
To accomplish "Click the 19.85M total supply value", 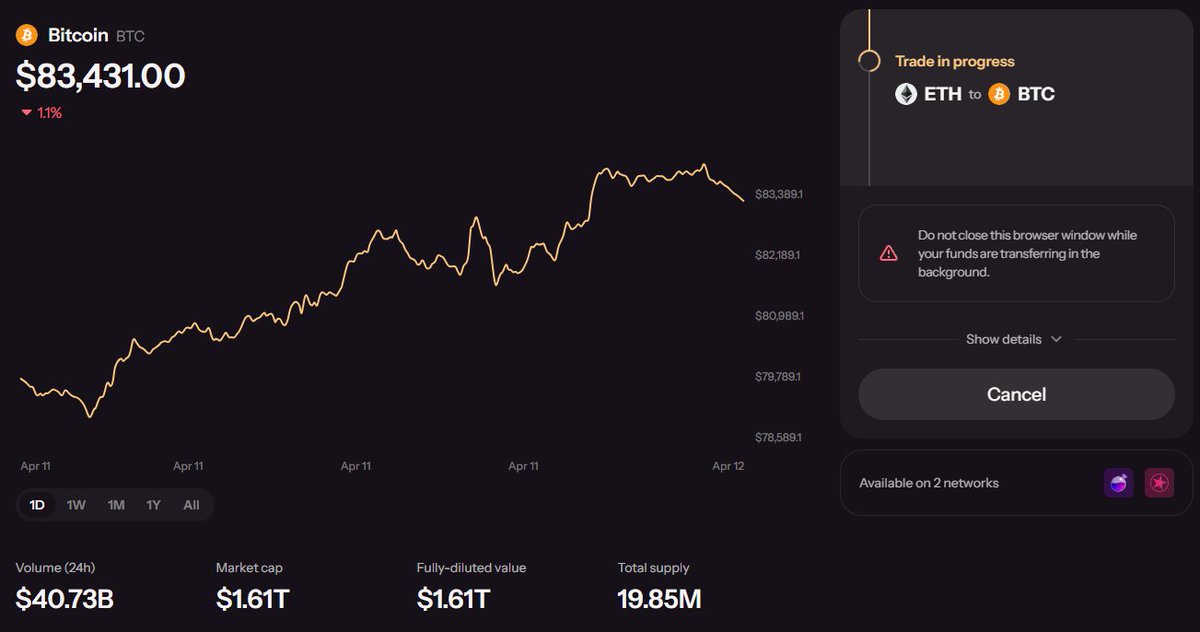I will pyautogui.click(x=659, y=599).
